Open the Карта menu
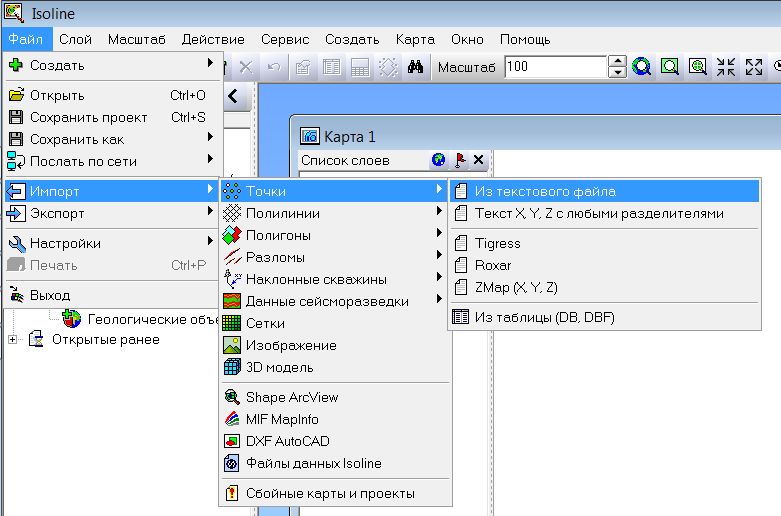 click(x=415, y=39)
